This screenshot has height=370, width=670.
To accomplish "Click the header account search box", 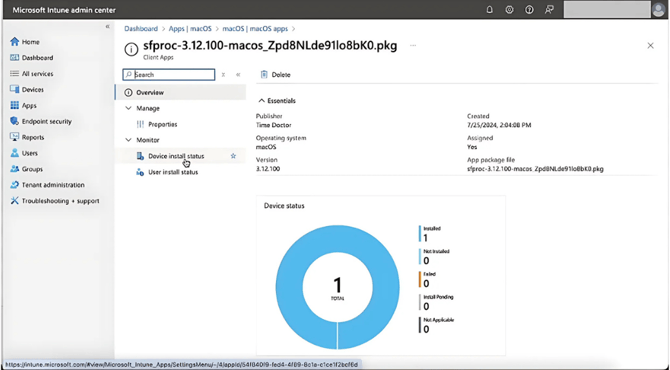I will [x=607, y=9].
